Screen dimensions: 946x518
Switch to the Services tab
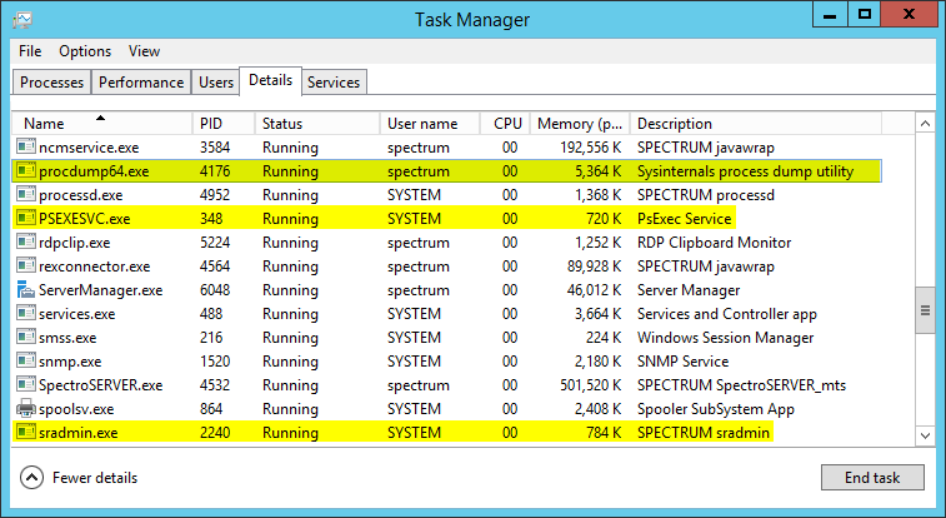point(333,82)
